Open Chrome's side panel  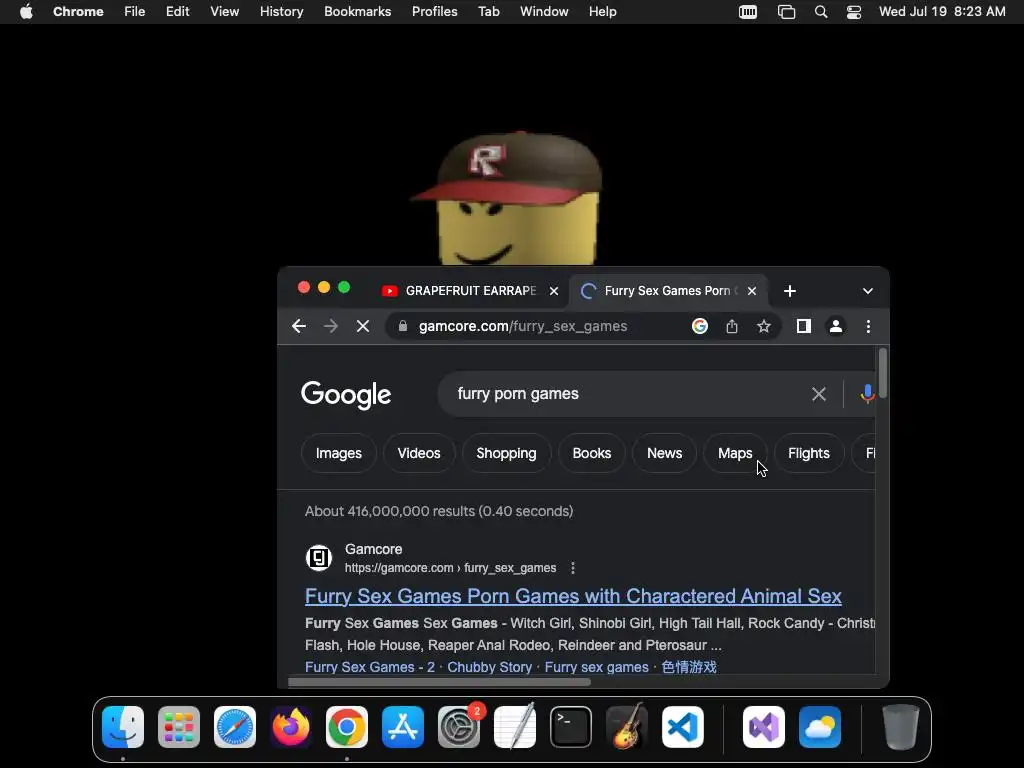coord(804,326)
